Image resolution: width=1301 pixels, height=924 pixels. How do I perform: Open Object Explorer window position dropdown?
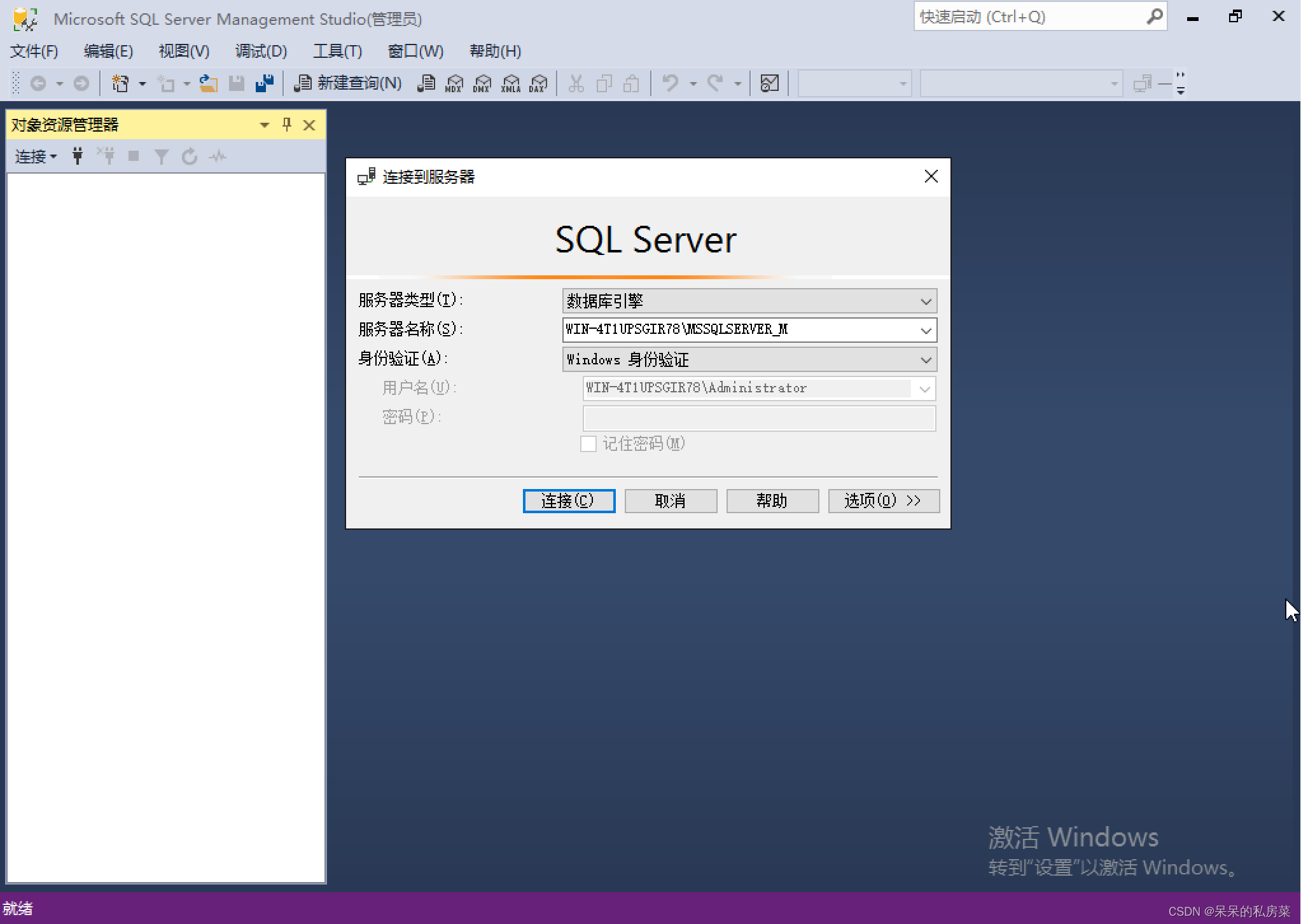[265, 125]
